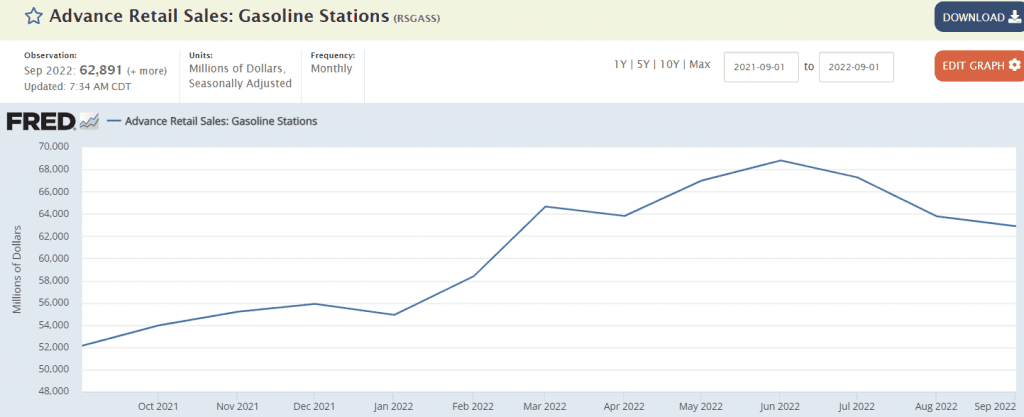
Task: Click the blue legend line marker
Action: tap(114, 121)
